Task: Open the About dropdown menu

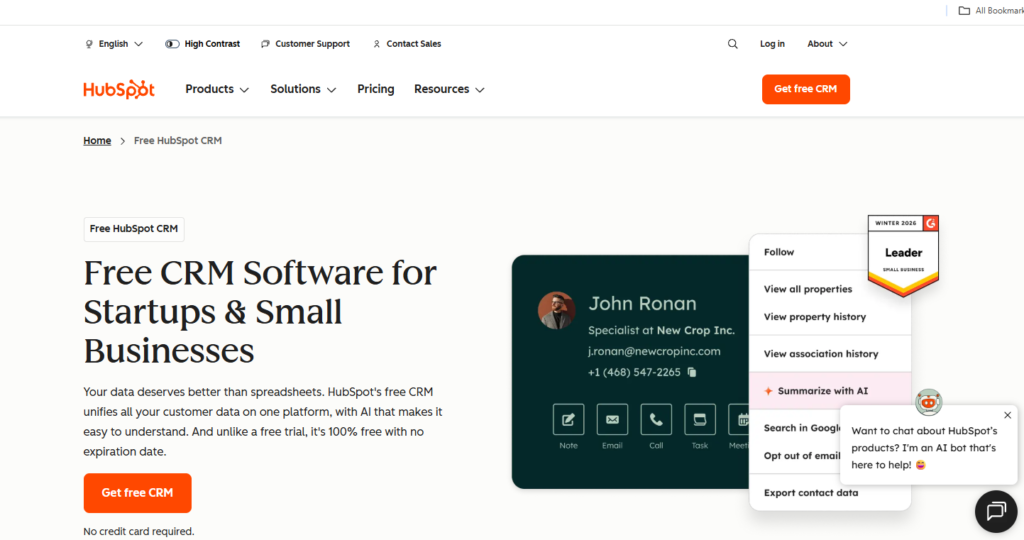Action: click(827, 44)
